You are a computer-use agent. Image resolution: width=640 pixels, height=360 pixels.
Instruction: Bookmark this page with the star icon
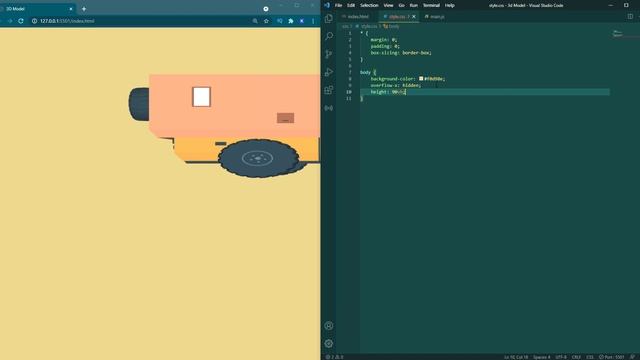266,21
